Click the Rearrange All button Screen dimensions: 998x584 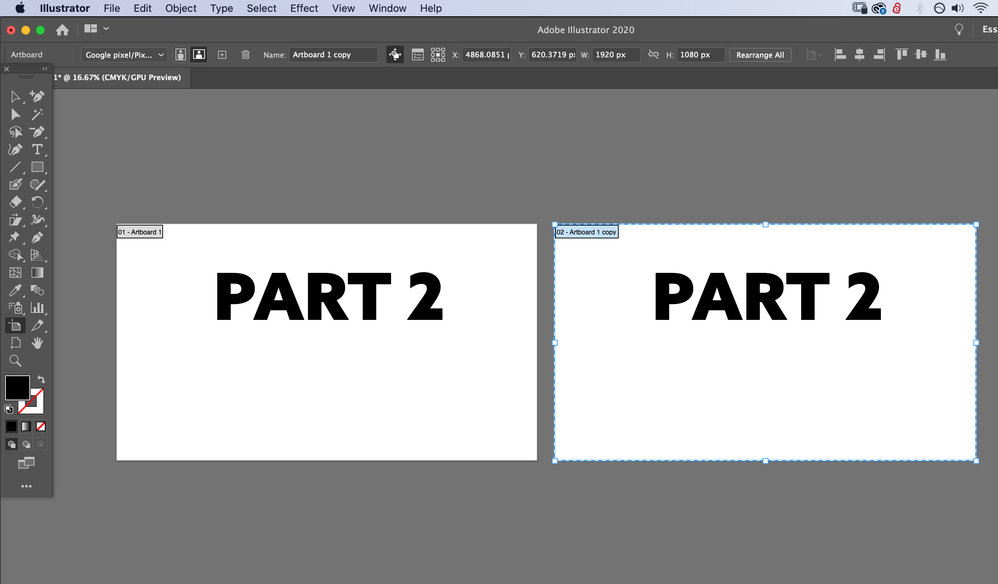762,54
